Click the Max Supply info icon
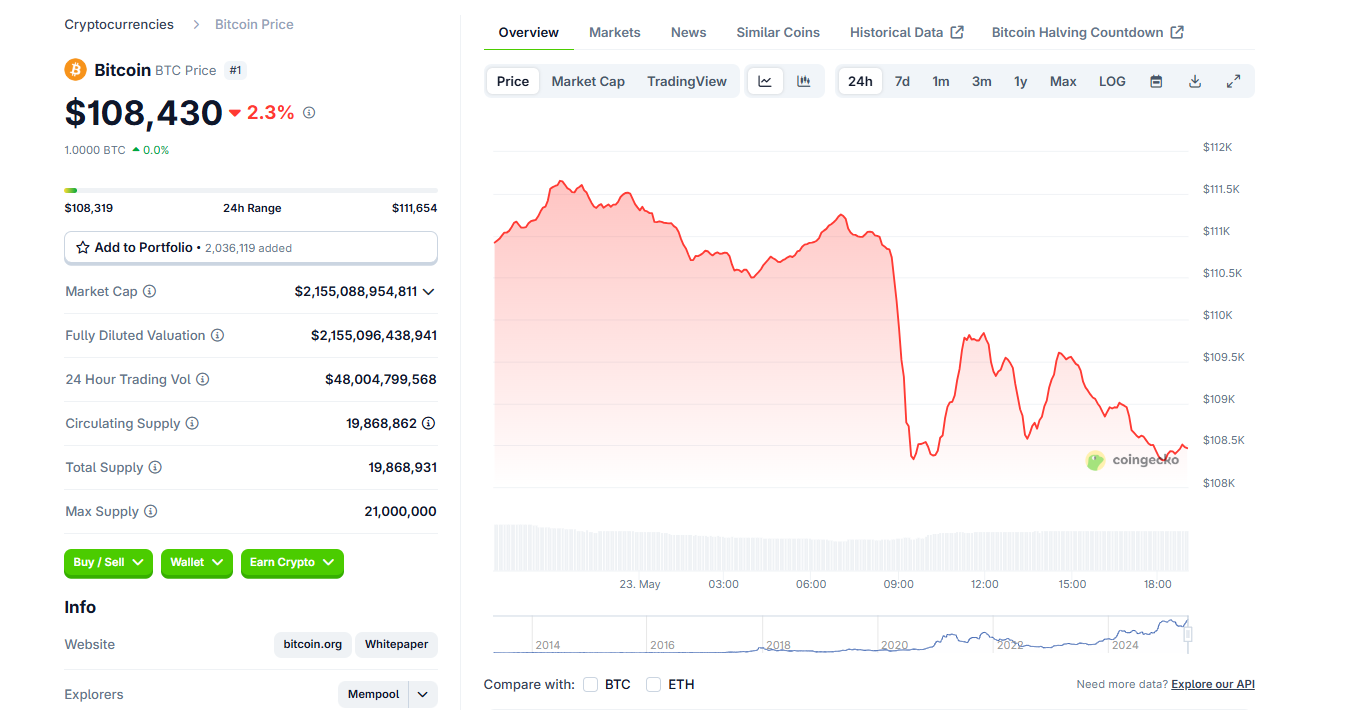 [x=151, y=512]
